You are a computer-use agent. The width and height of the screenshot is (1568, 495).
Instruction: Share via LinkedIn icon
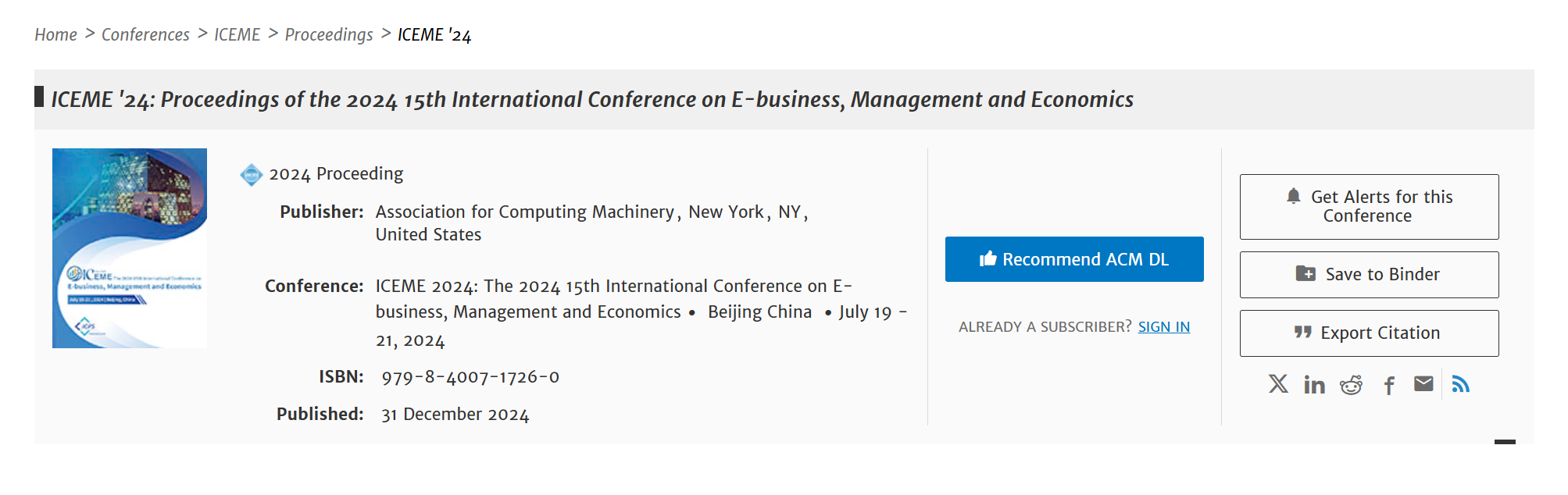[1314, 385]
